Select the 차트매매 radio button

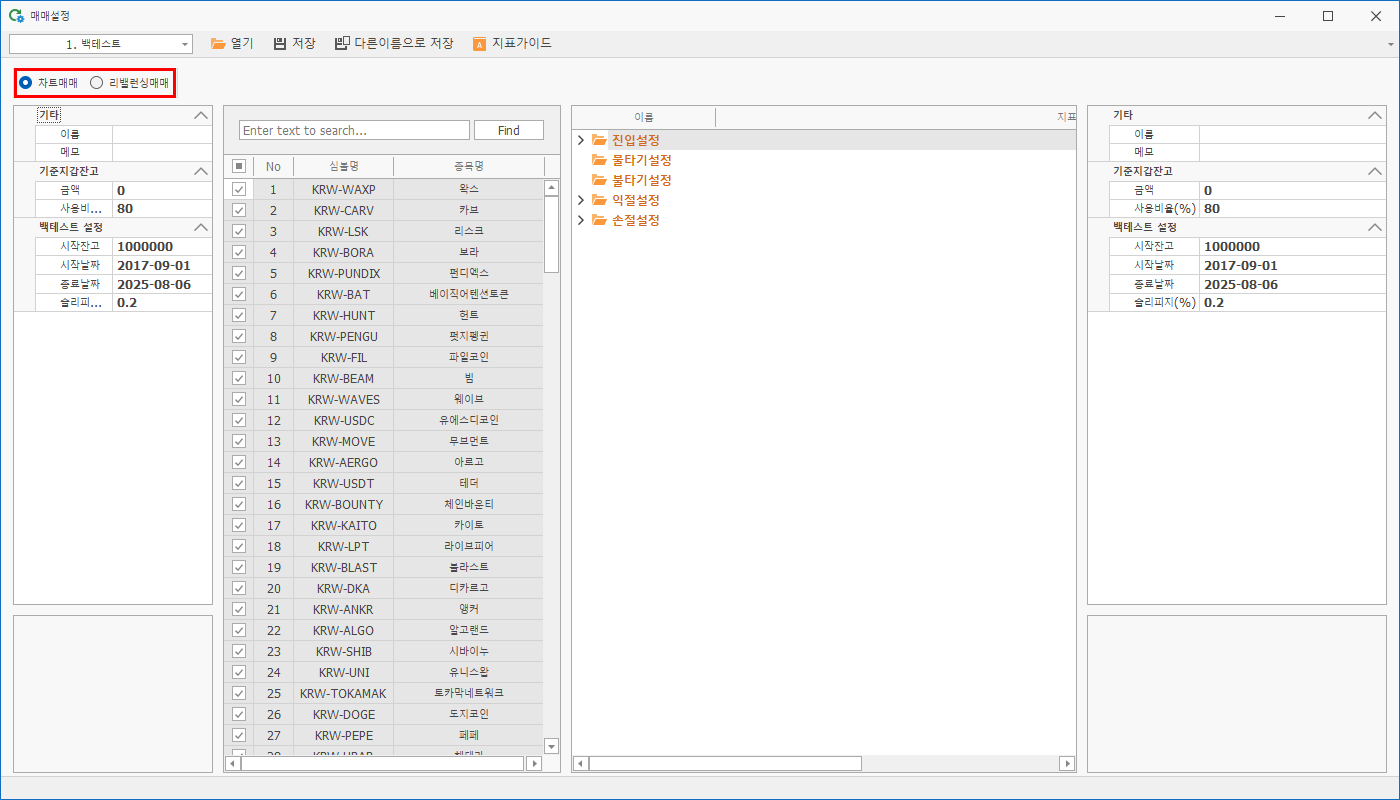(x=26, y=83)
